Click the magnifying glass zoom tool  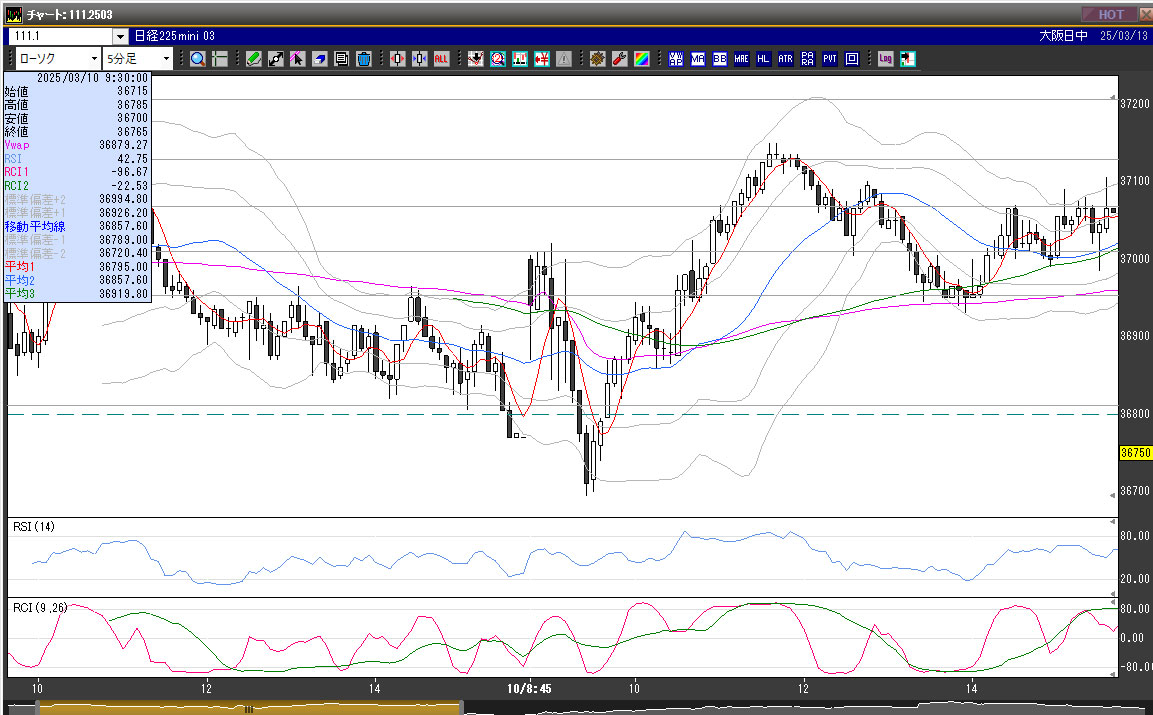tap(197, 59)
